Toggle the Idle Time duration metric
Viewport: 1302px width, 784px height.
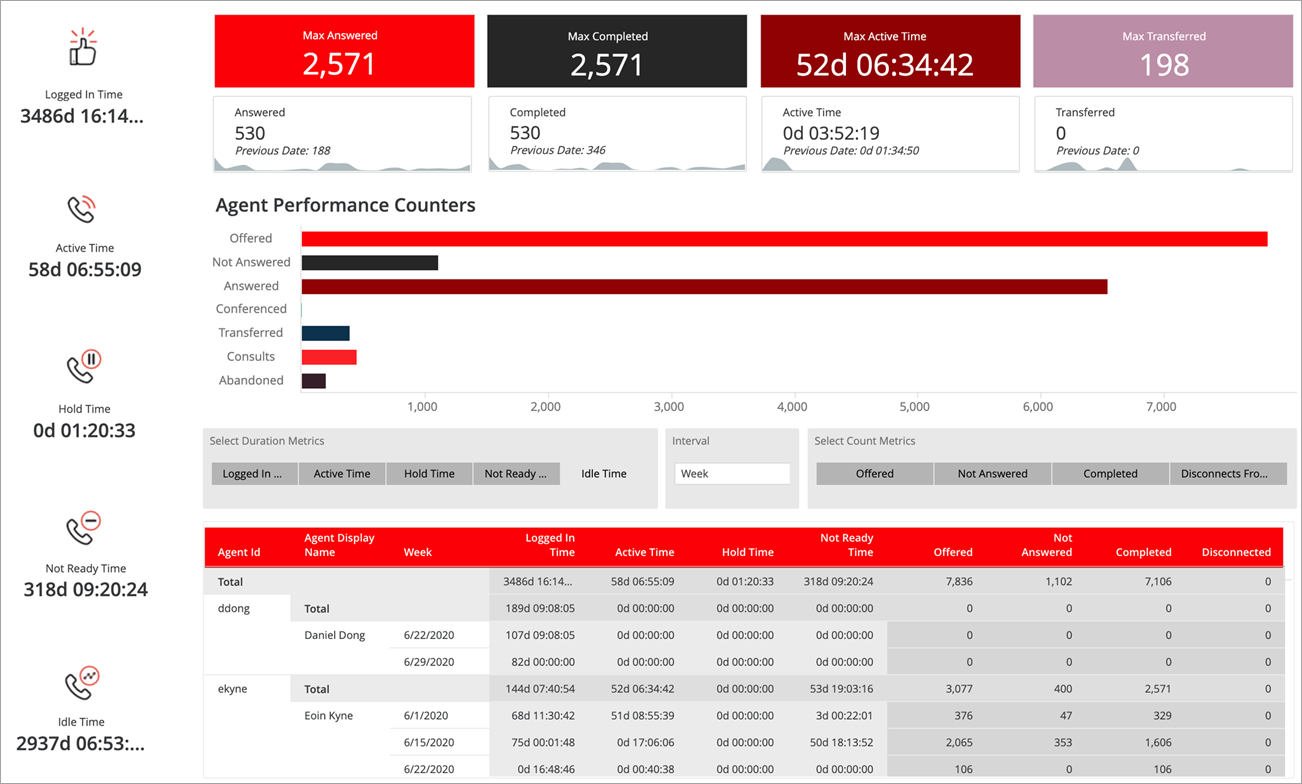coord(604,474)
